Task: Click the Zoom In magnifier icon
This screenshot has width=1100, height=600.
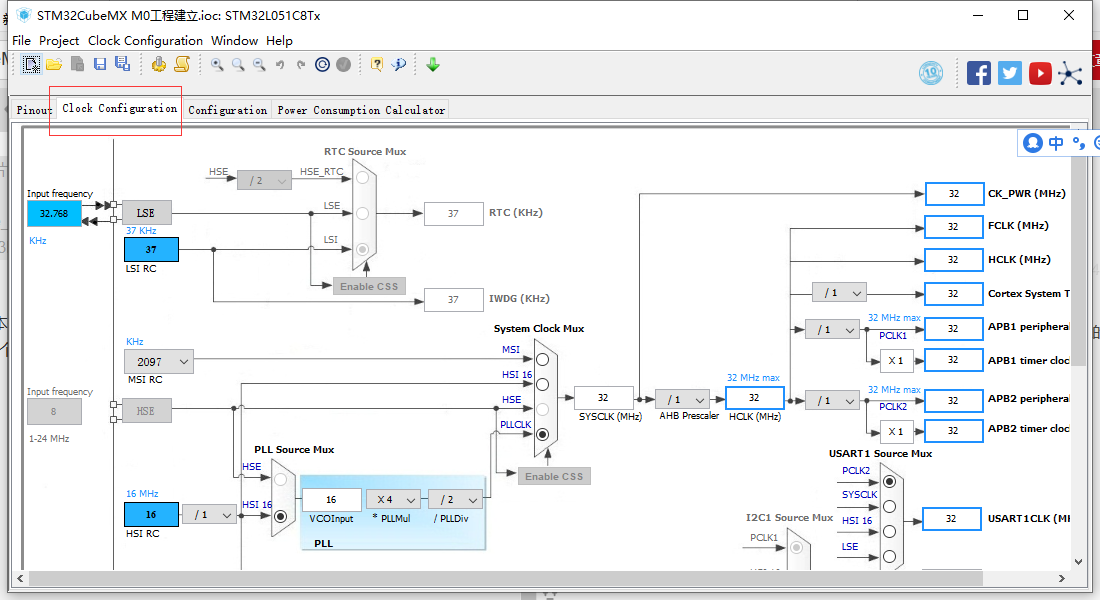Action: coord(217,65)
